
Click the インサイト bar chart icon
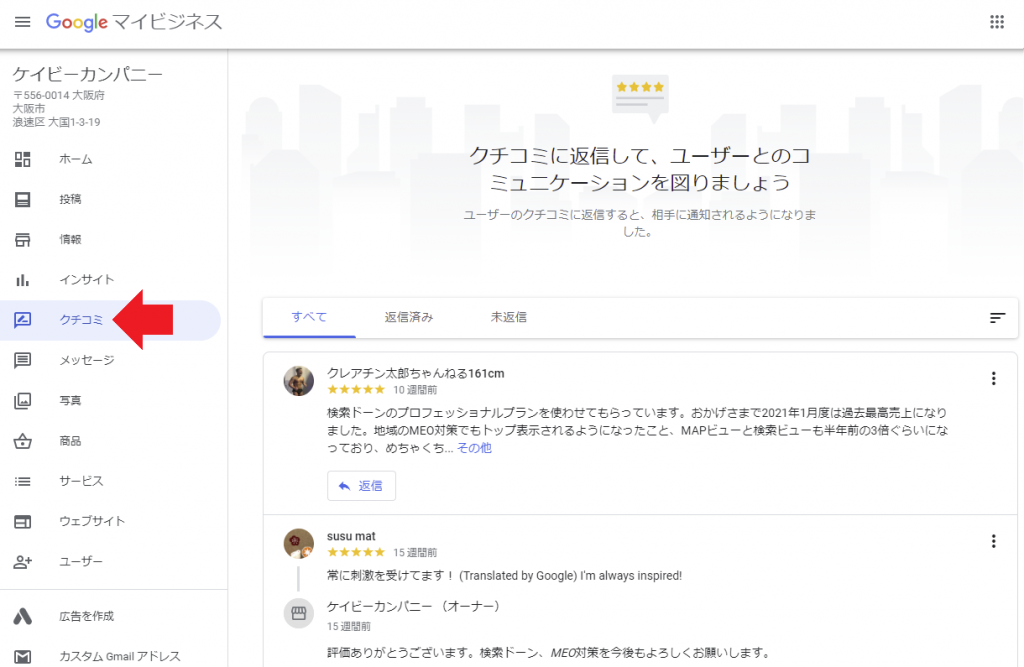[23, 280]
